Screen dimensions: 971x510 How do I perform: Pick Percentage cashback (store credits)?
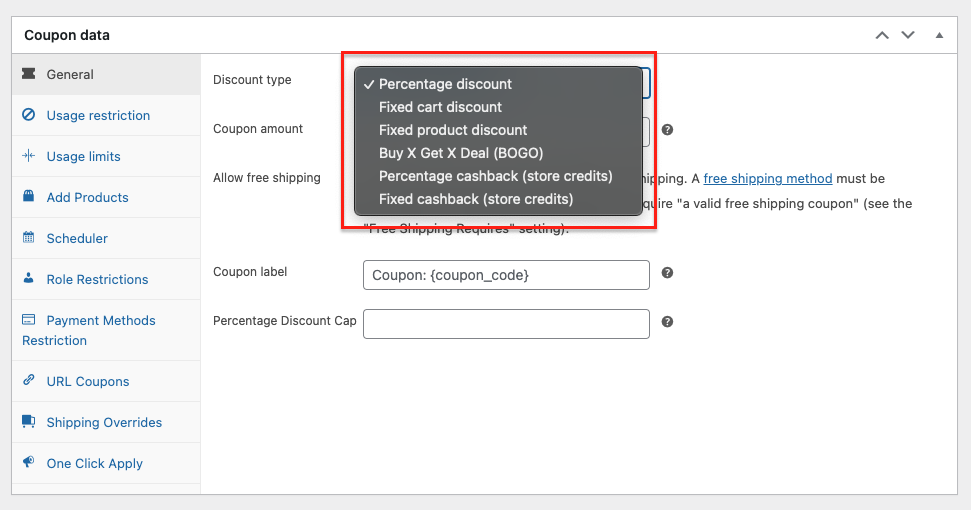coord(499,176)
